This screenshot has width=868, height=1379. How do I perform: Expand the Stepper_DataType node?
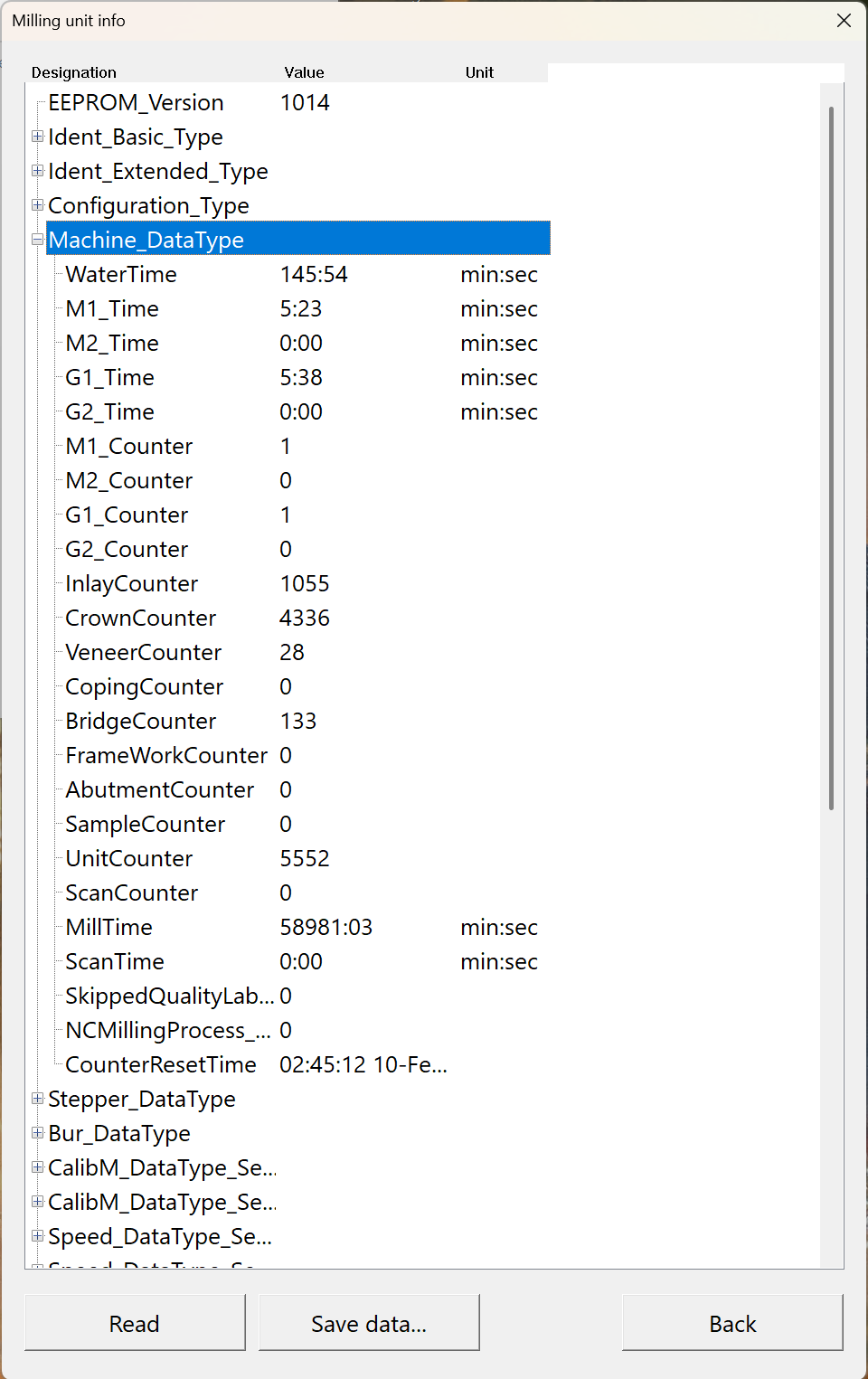click(x=37, y=1099)
